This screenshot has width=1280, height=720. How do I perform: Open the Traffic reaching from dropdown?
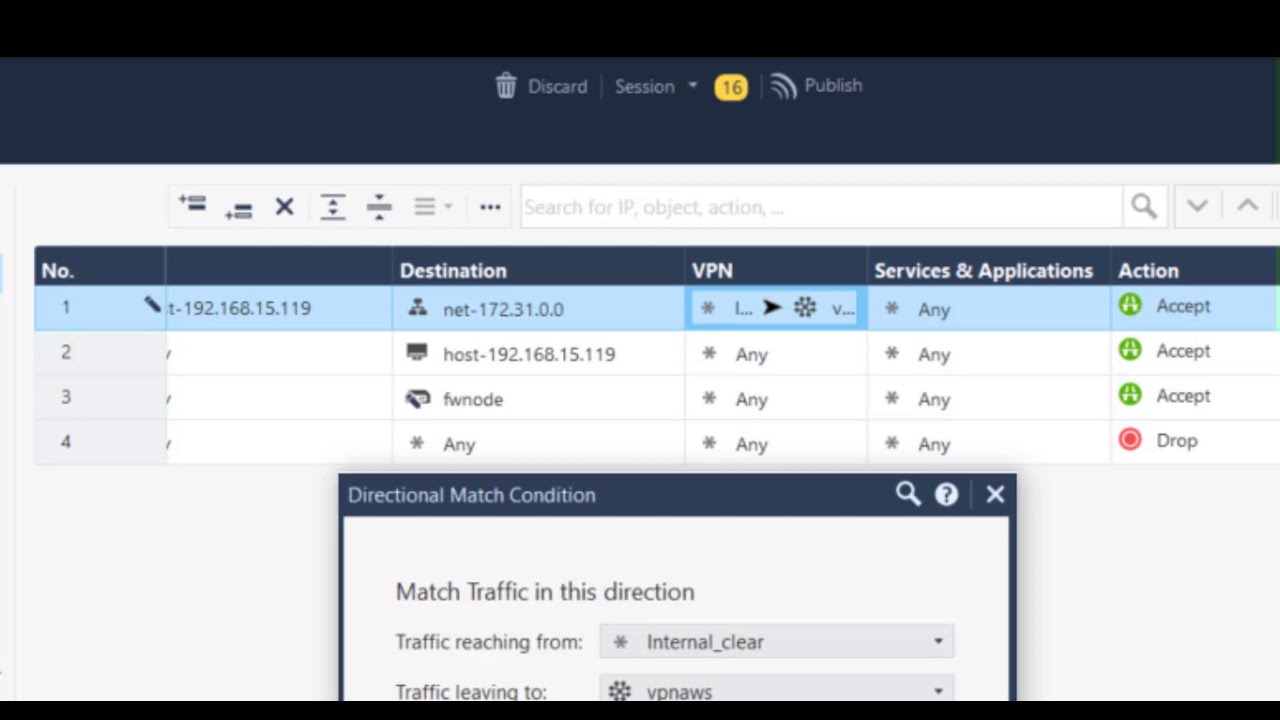pos(777,642)
